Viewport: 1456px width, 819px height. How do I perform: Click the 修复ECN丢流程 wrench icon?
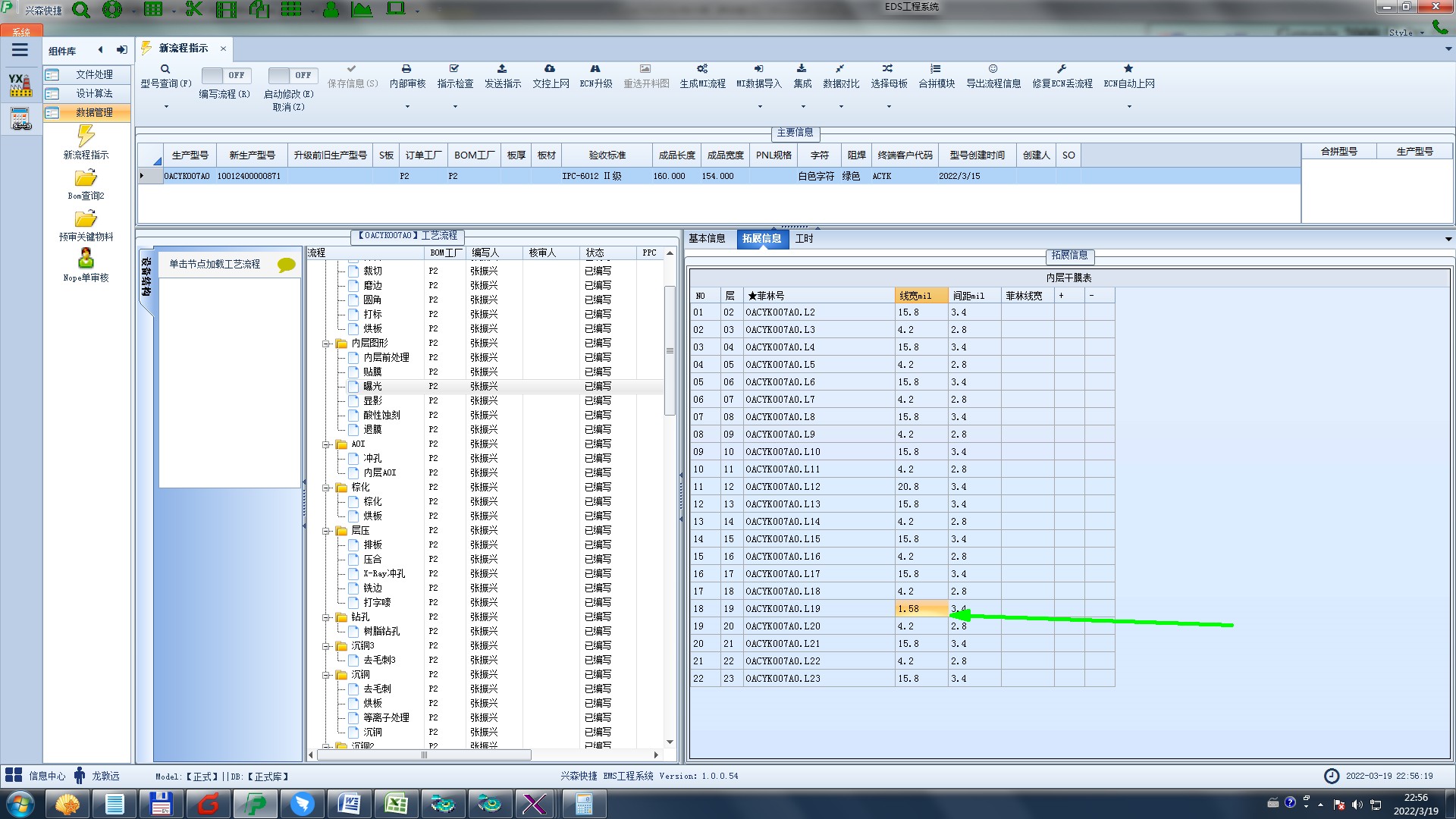click(1062, 69)
